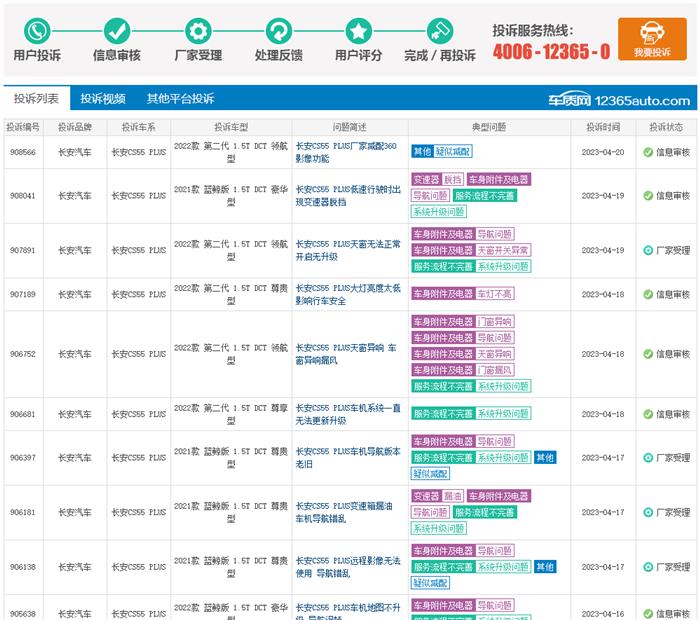Image resolution: width=700 pixels, height=620 pixels.
Task: Click the 处理反馈 refresh step icon
Action: coord(279,31)
